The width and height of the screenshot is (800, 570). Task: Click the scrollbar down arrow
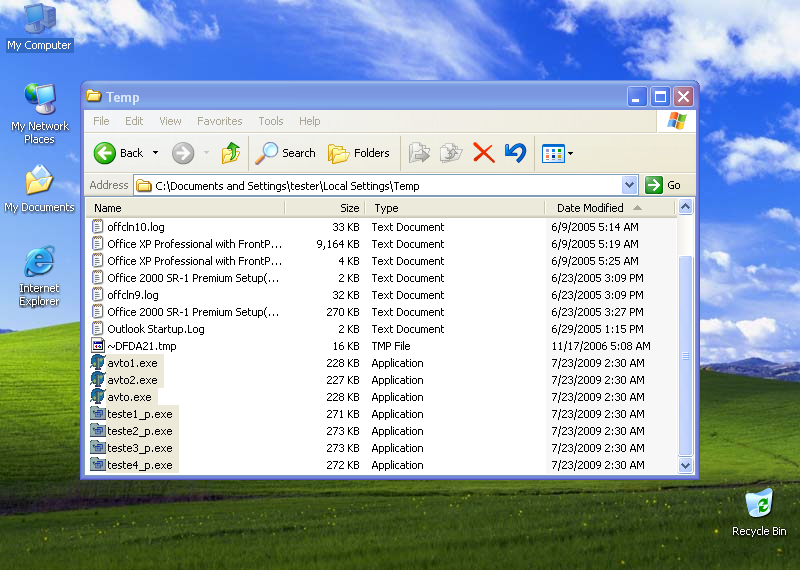pyautogui.click(x=685, y=465)
